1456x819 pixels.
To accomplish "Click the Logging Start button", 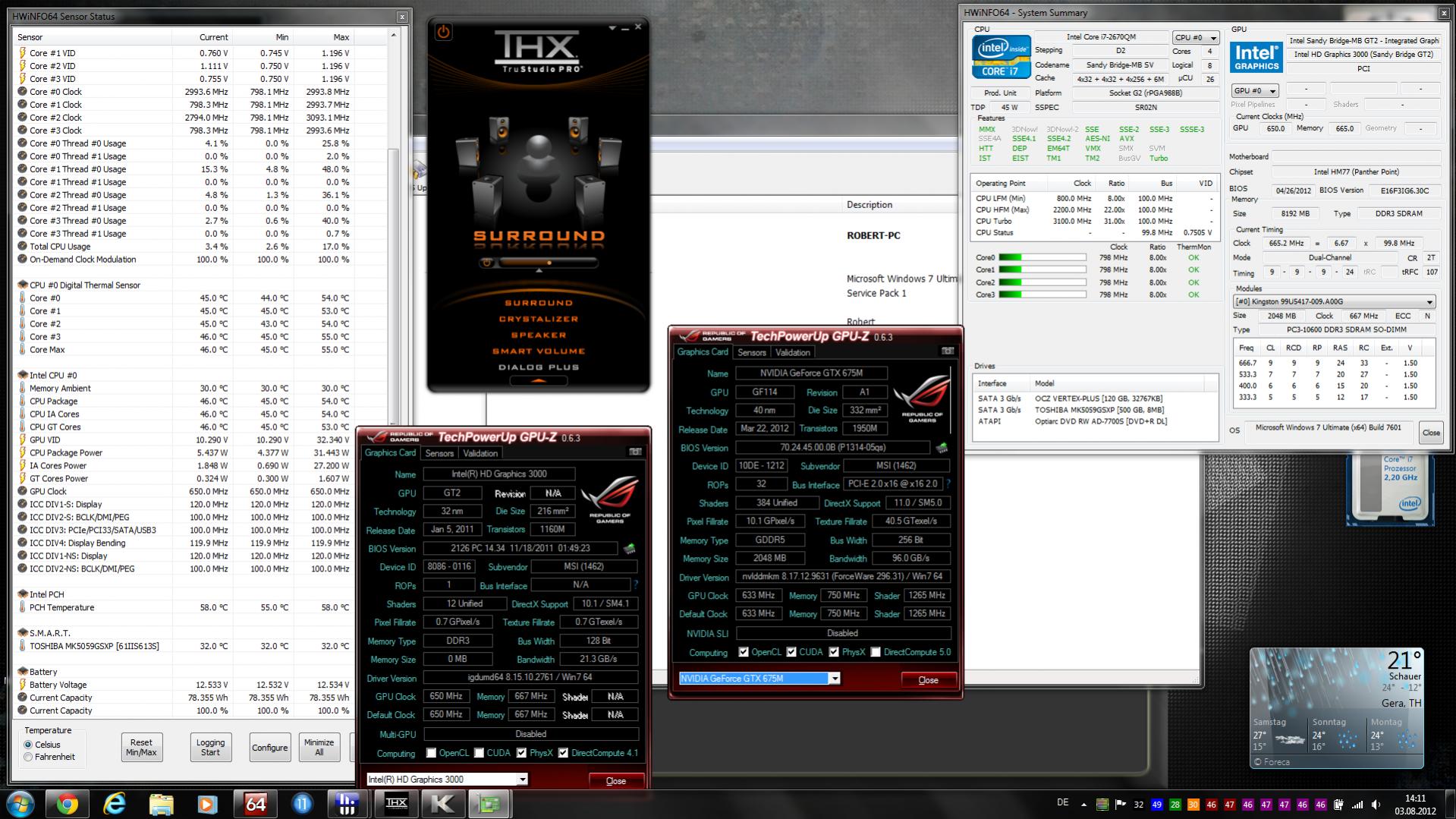I will click(210, 748).
